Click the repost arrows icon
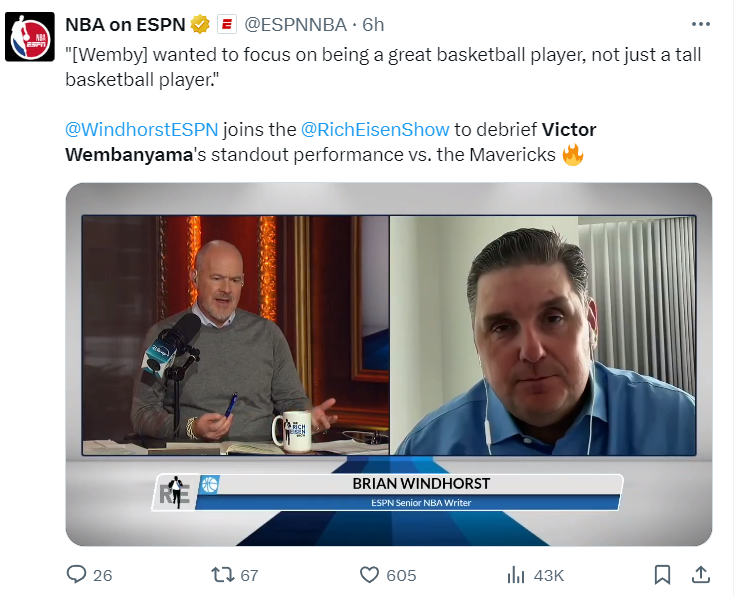Viewport: 737px width, 596px height. coord(222,575)
